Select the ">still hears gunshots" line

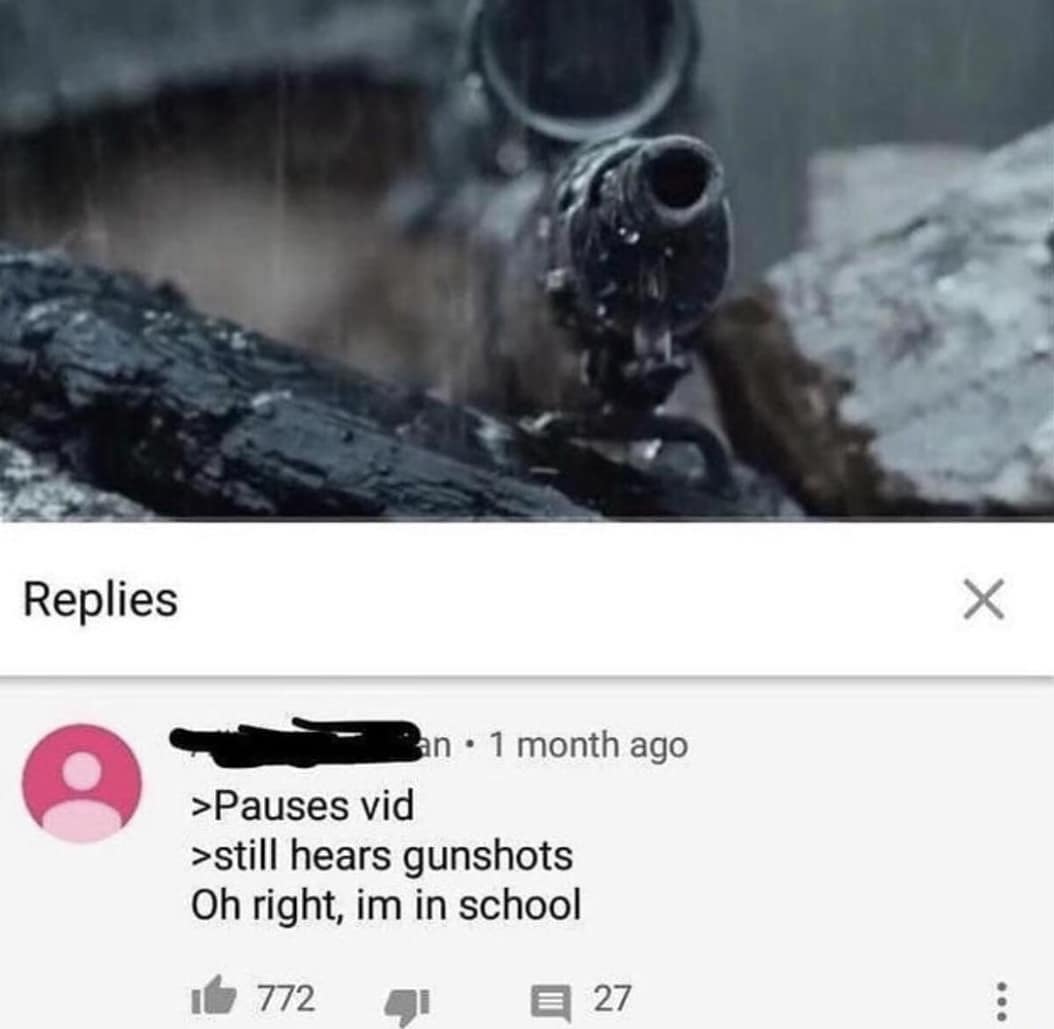[x=382, y=856]
